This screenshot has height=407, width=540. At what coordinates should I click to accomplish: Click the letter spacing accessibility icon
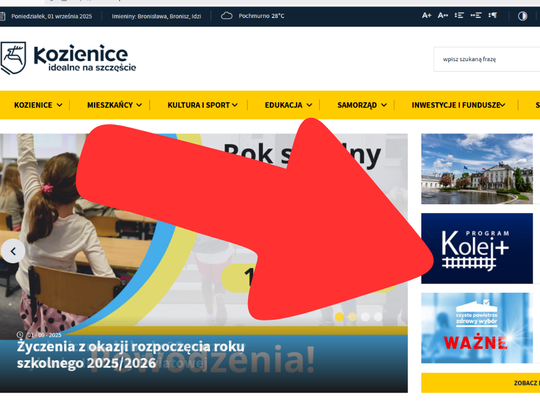476,15
